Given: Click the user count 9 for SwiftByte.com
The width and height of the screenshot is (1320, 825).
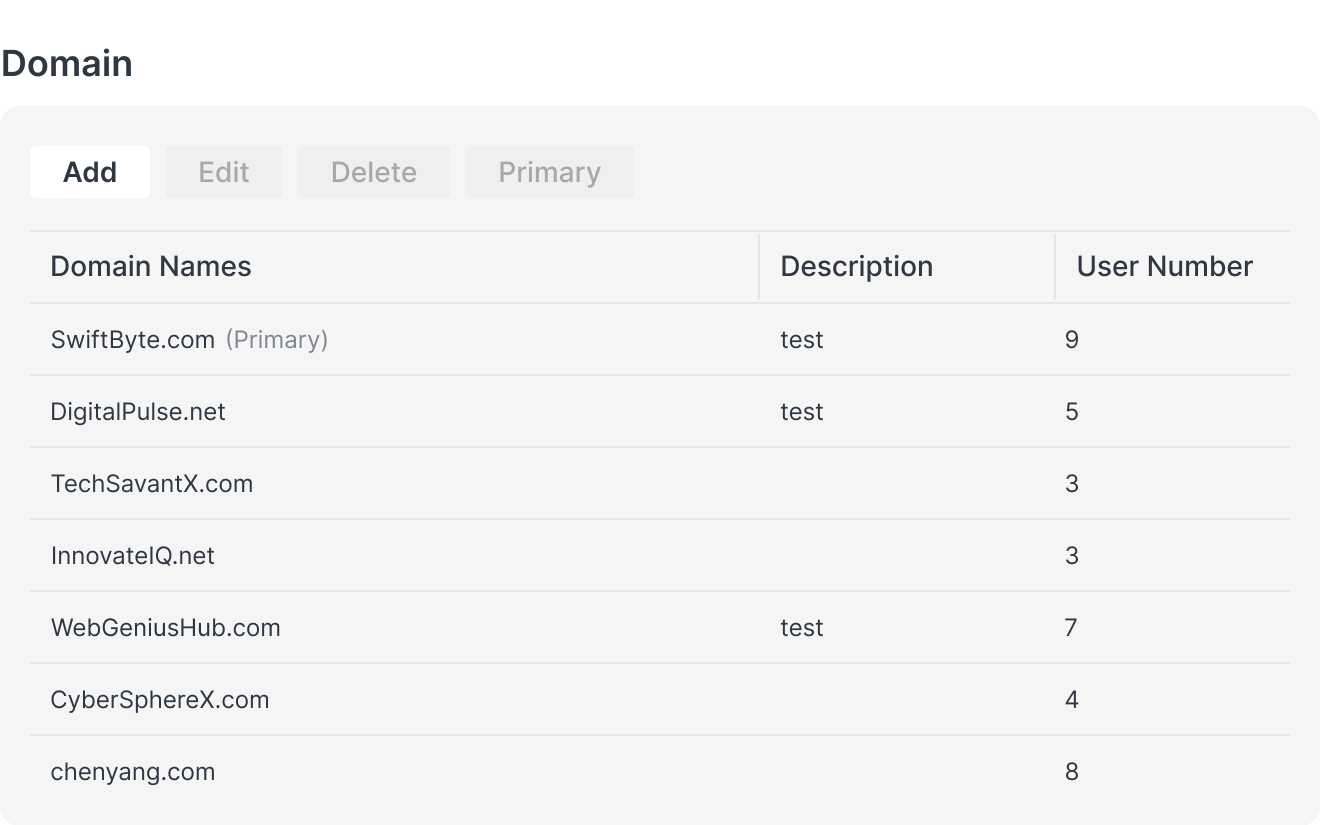Looking at the screenshot, I should (1071, 339).
